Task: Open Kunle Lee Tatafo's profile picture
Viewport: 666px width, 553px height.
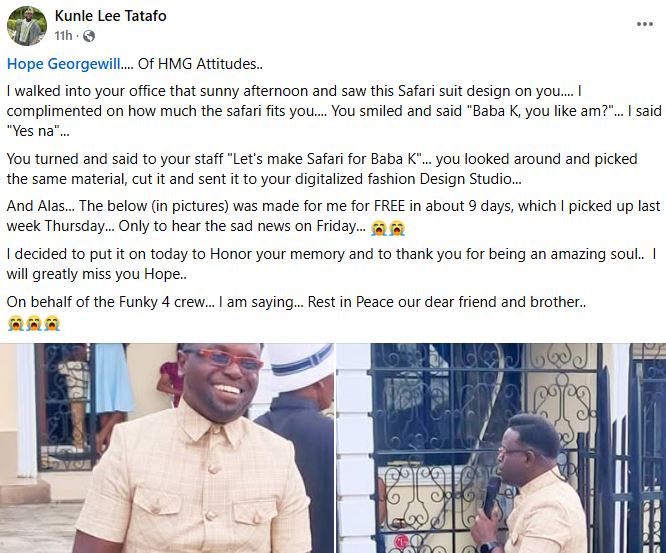Action: [x=27, y=26]
